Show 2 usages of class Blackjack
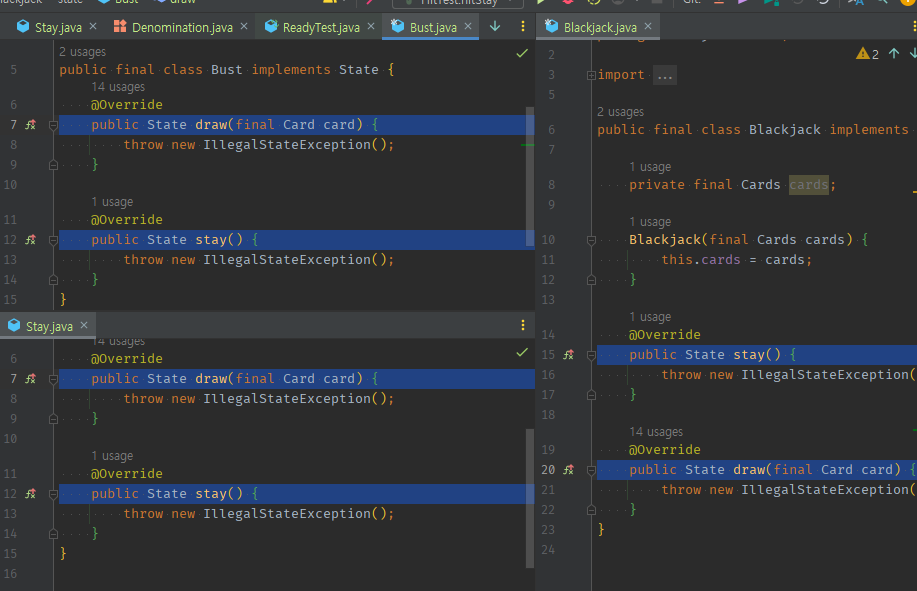 620,112
